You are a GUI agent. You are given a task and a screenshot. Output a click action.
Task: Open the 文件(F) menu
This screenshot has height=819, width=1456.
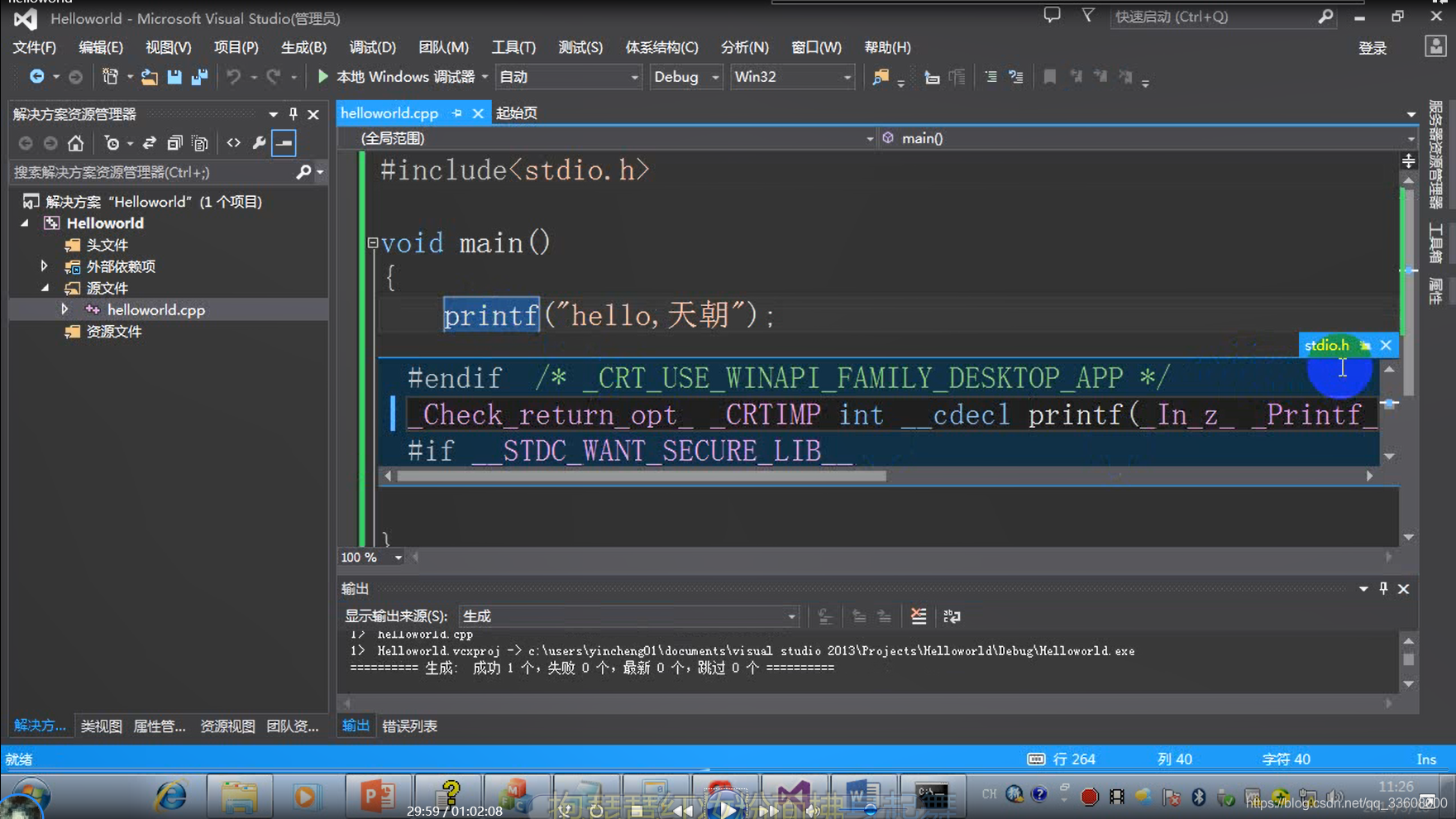(x=34, y=48)
